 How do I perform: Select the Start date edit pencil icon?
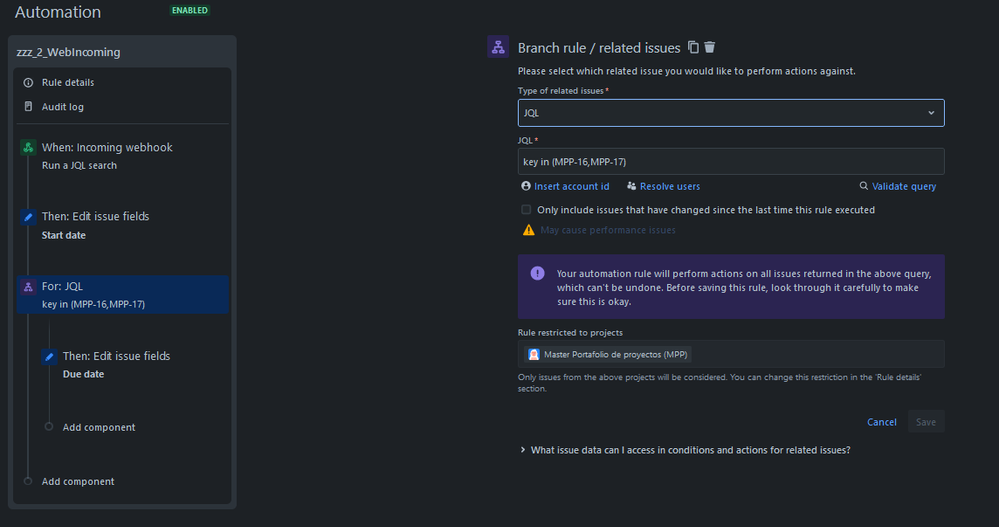(x=28, y=217)
